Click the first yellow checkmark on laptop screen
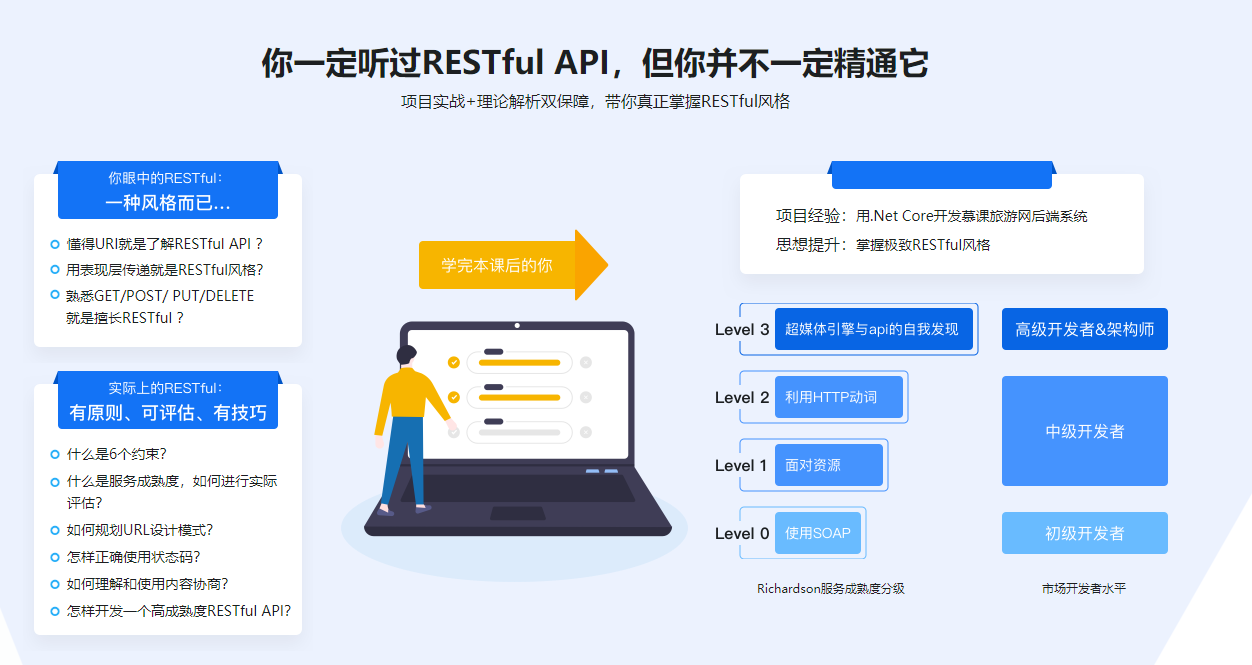The height and width of the screenshot is (665, 1252). pos(454,362)
